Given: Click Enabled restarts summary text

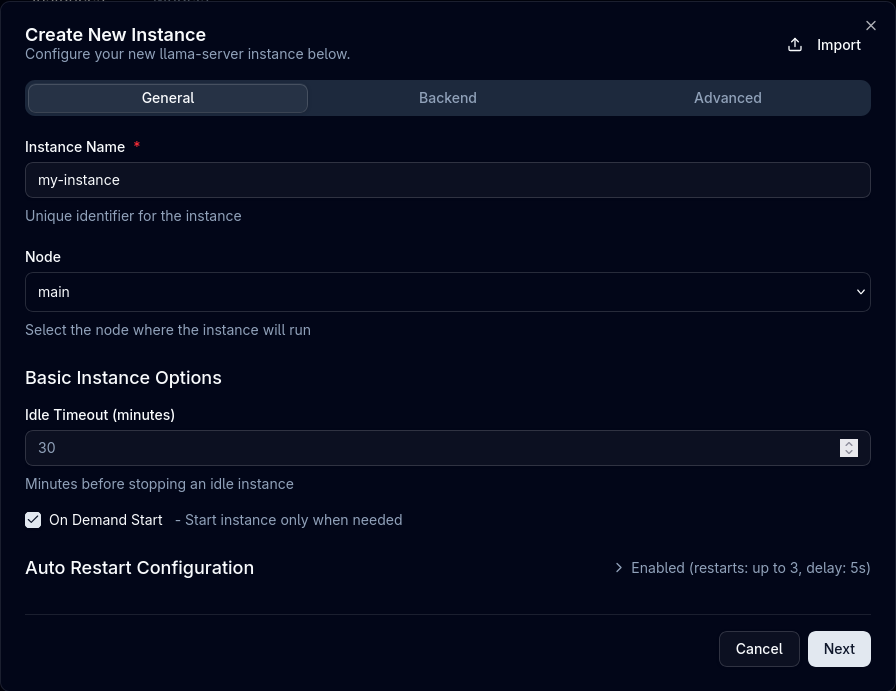Looking at the screenshot, I should 750,567.
